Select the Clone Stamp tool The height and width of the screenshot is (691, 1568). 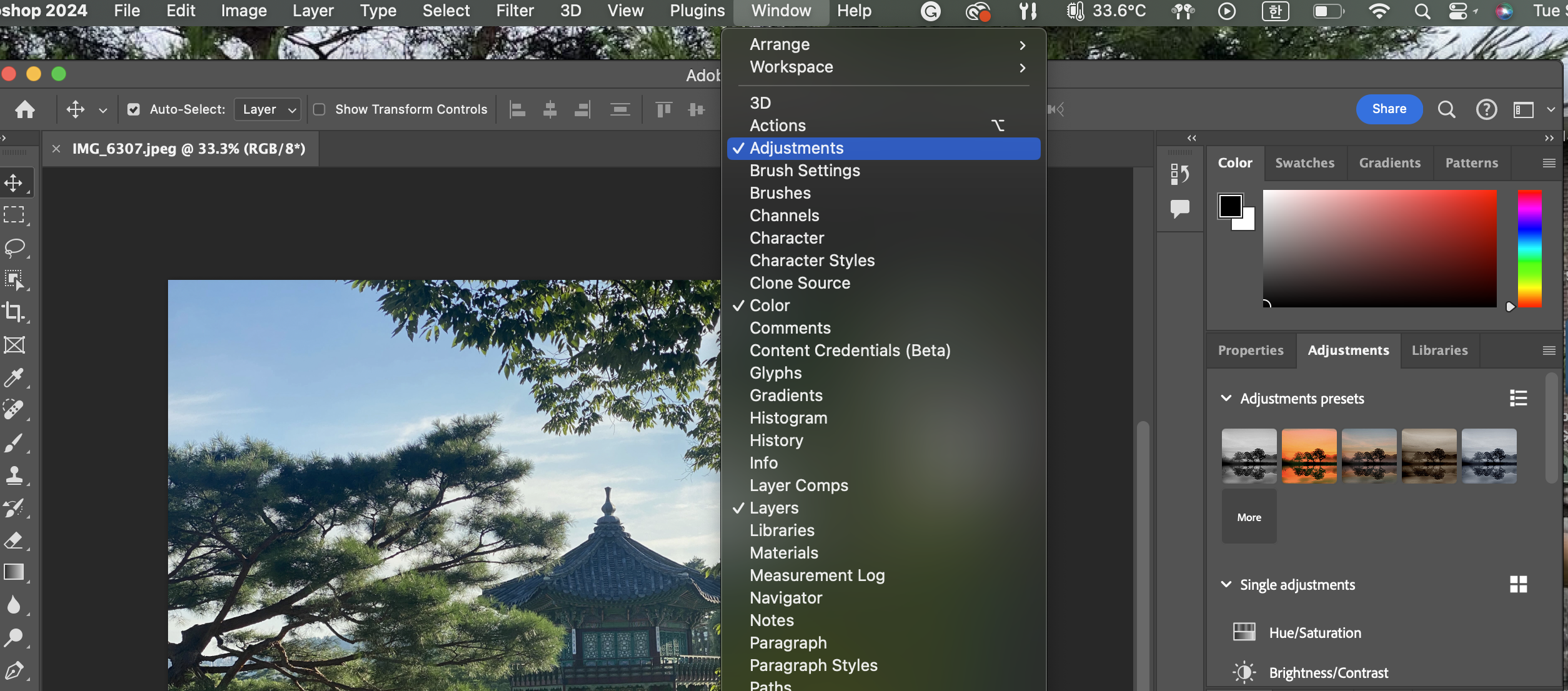click(x=14, y=475)
